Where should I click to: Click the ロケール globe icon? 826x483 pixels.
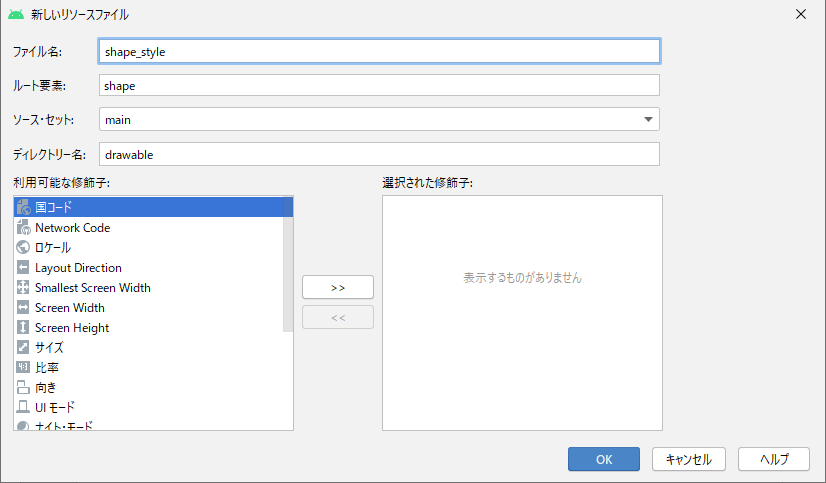coord(23,247)
